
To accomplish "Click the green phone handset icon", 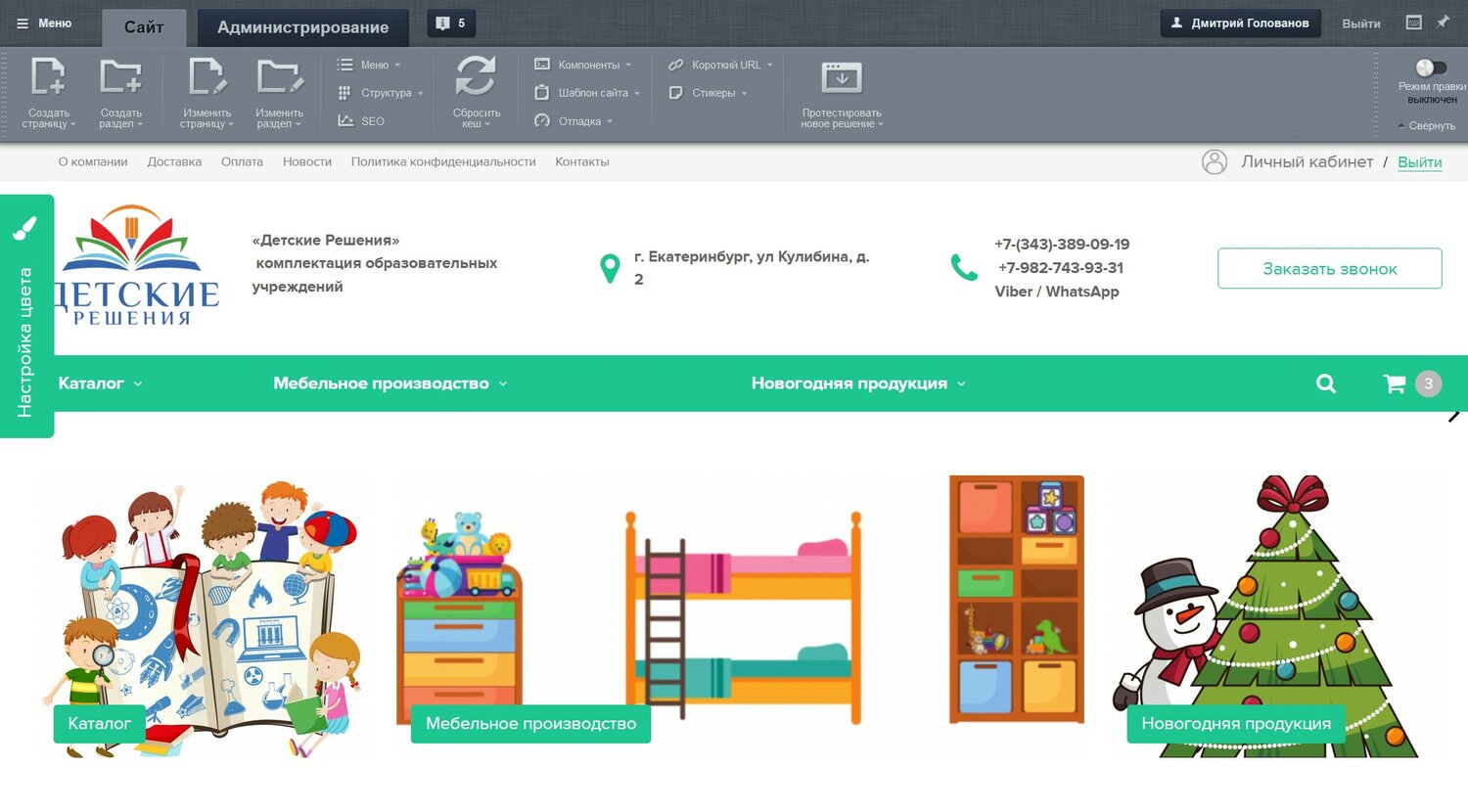I will point(964,267).
